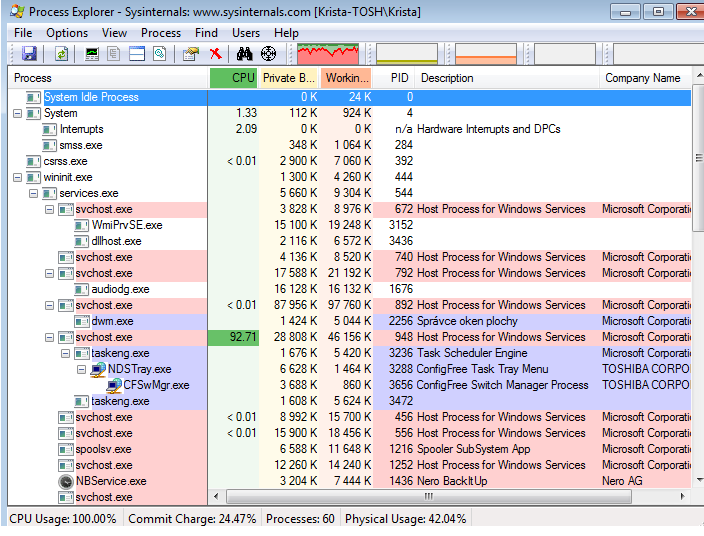The width and height of the screenshot is (704, 536).
Task: Sort by the CPU column header
Action: [234, 78]
